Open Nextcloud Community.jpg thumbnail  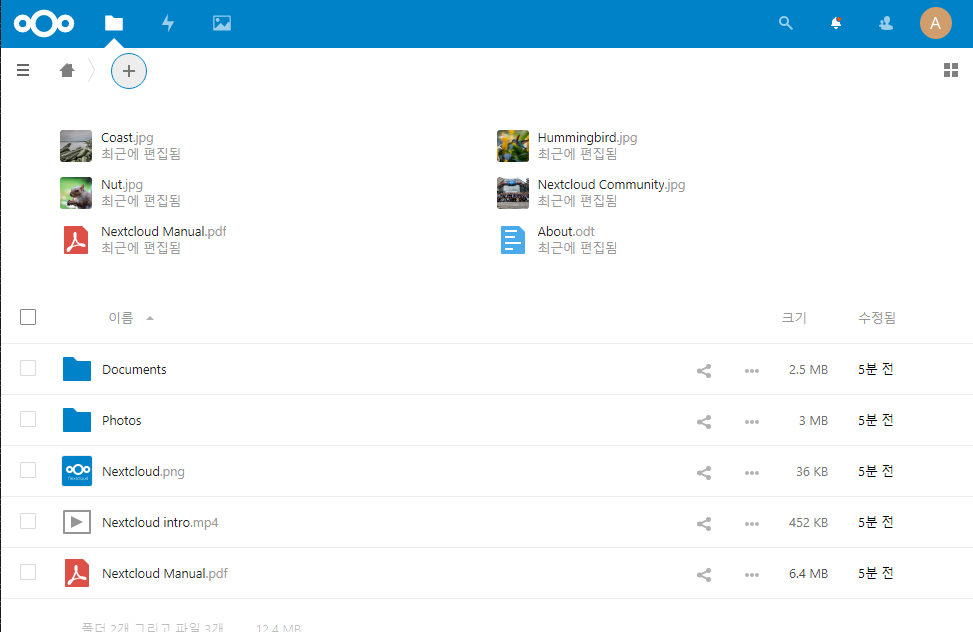click(x=513, y=193)
